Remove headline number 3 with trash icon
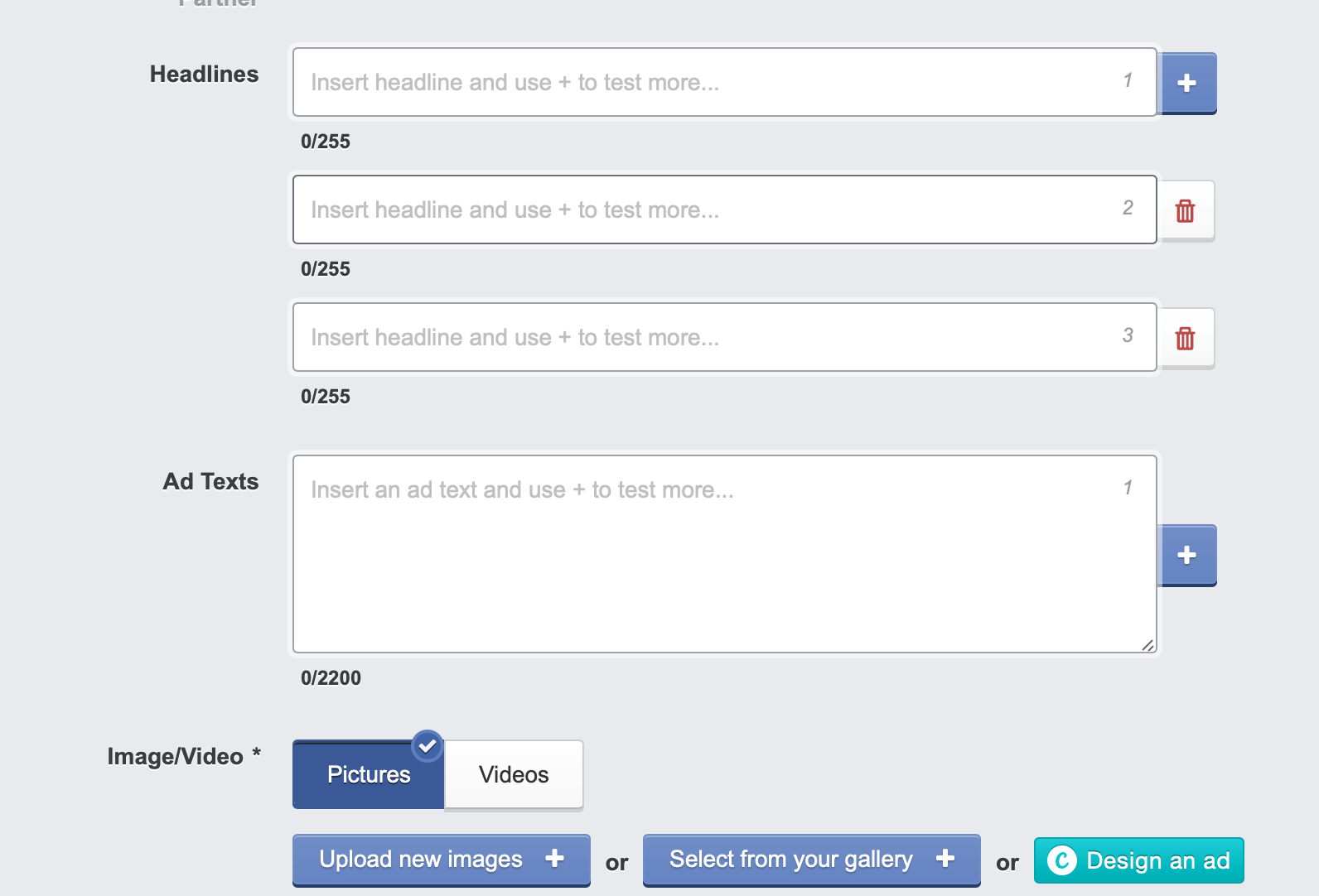The image size is (1319, 896). pos(1186,338)
